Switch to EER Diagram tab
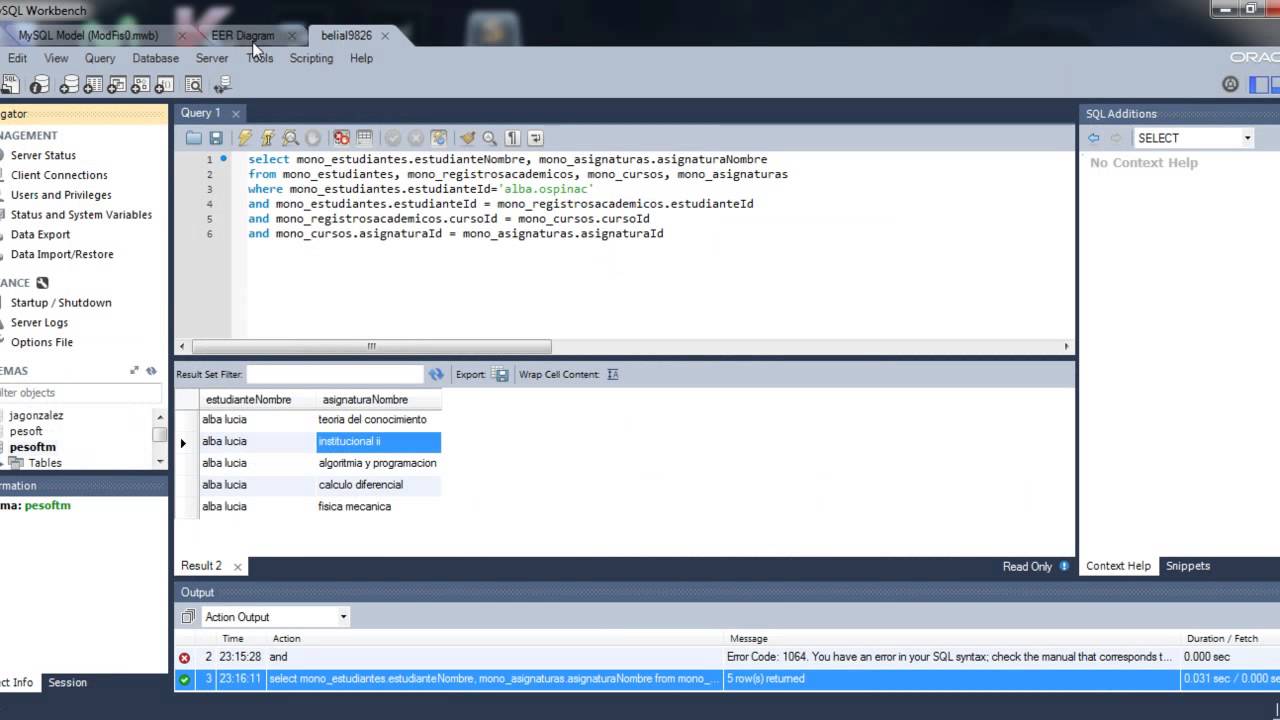This screenshot has height=720, width=1280. click(x=242, y=35)
